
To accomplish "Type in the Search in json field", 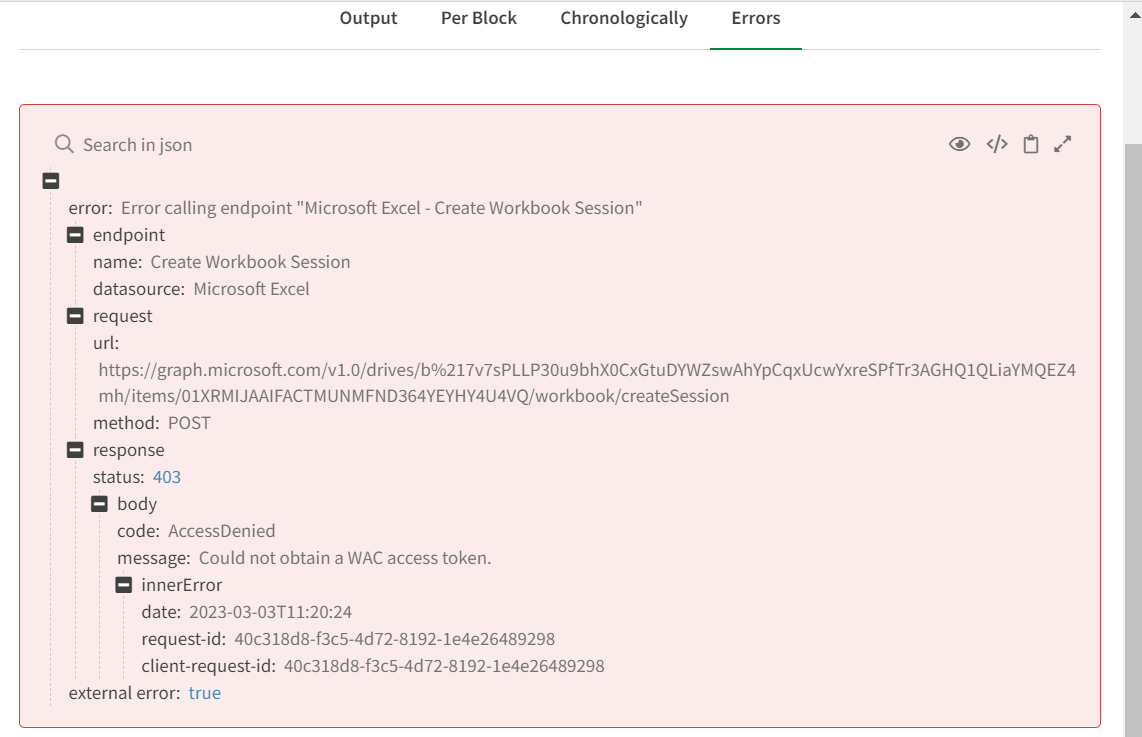I will point(300,145).
